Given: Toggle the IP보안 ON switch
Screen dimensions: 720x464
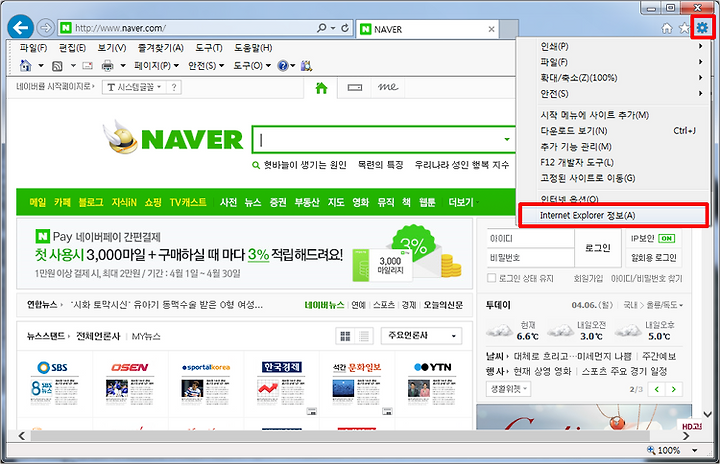Looking at the screenshot, I should [x=666, y=238].
